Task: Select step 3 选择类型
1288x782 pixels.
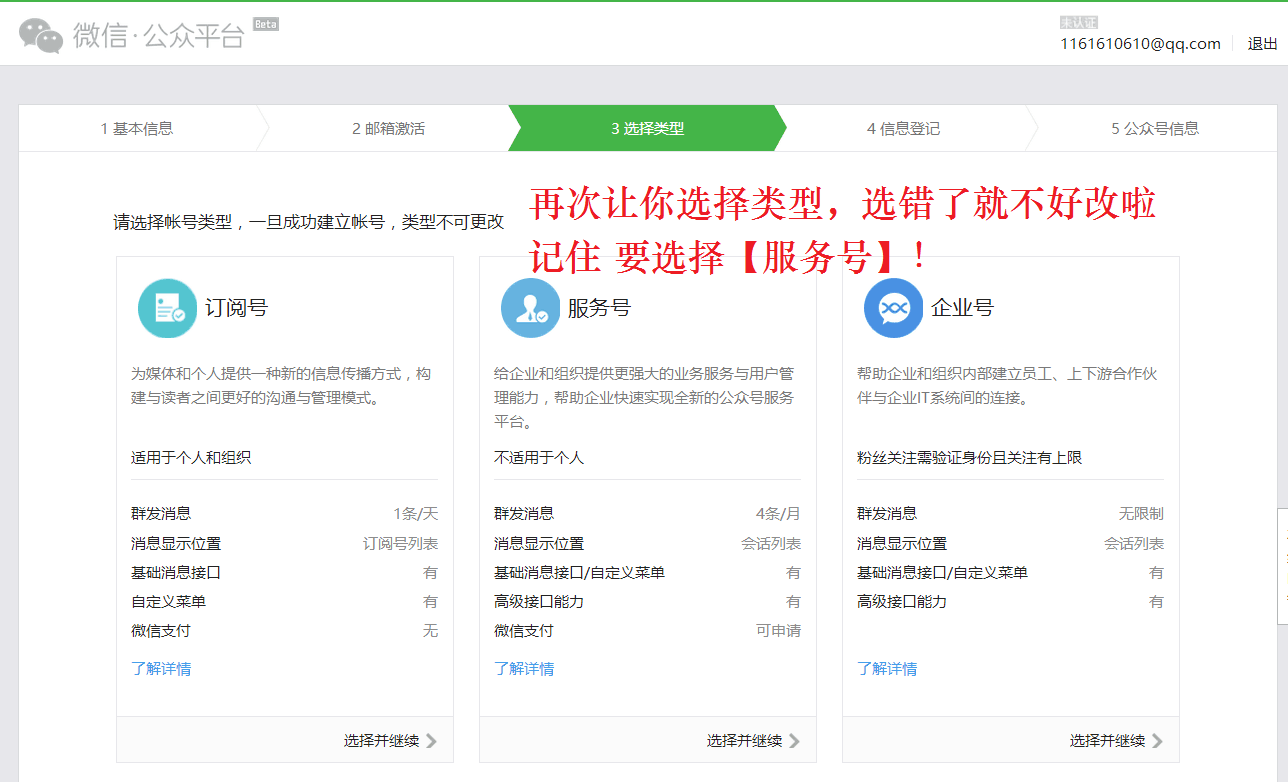Action: [647, 128]
